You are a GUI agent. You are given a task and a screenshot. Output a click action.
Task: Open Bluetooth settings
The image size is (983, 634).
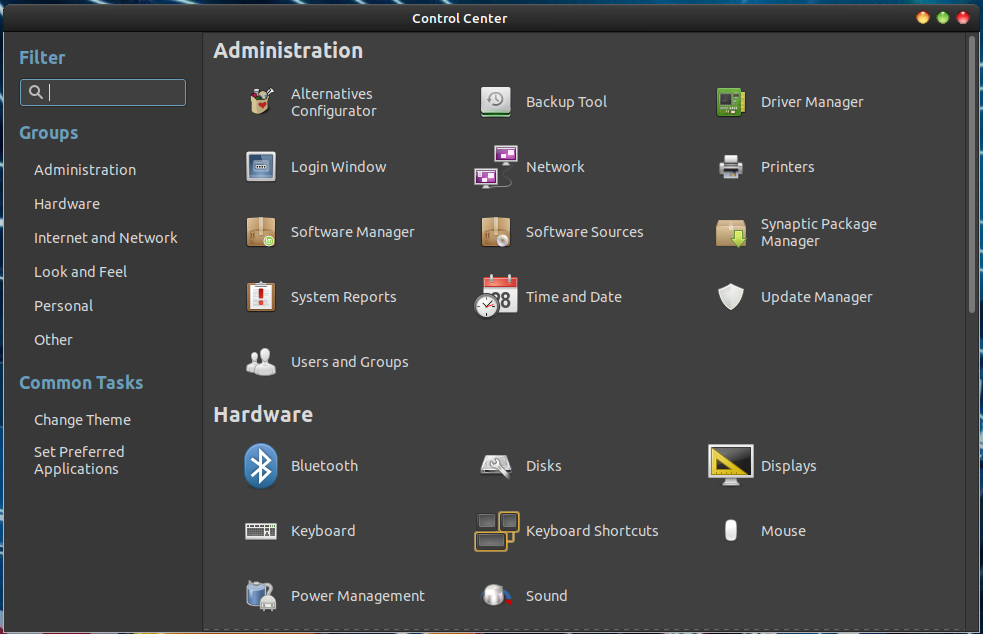[x=324, y=465]
